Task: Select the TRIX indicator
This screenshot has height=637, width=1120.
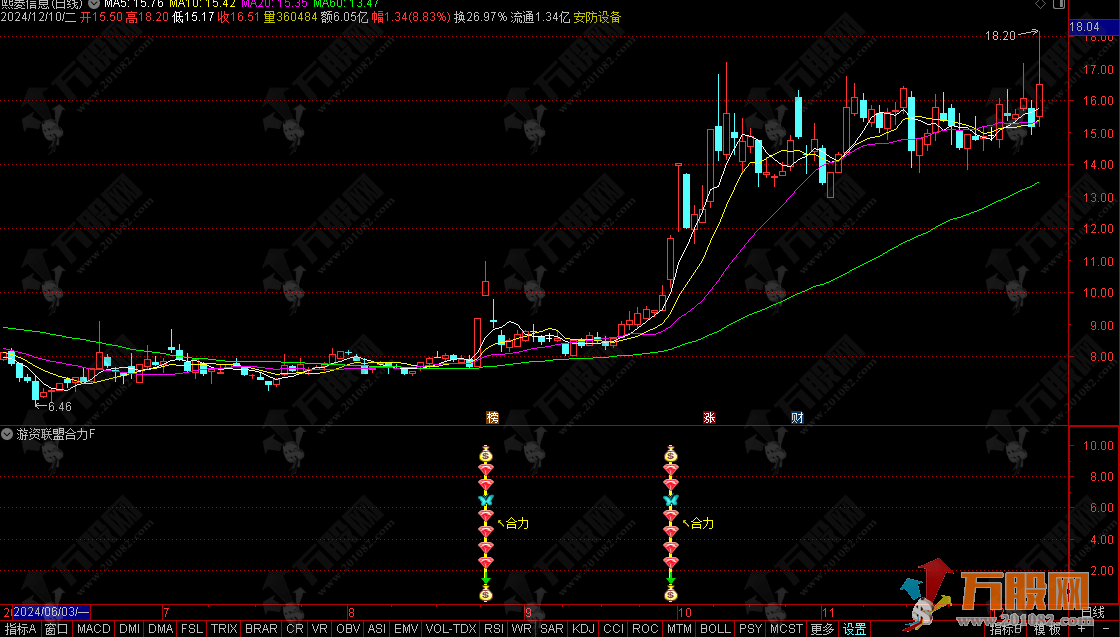Action: [x=224, y=629]
